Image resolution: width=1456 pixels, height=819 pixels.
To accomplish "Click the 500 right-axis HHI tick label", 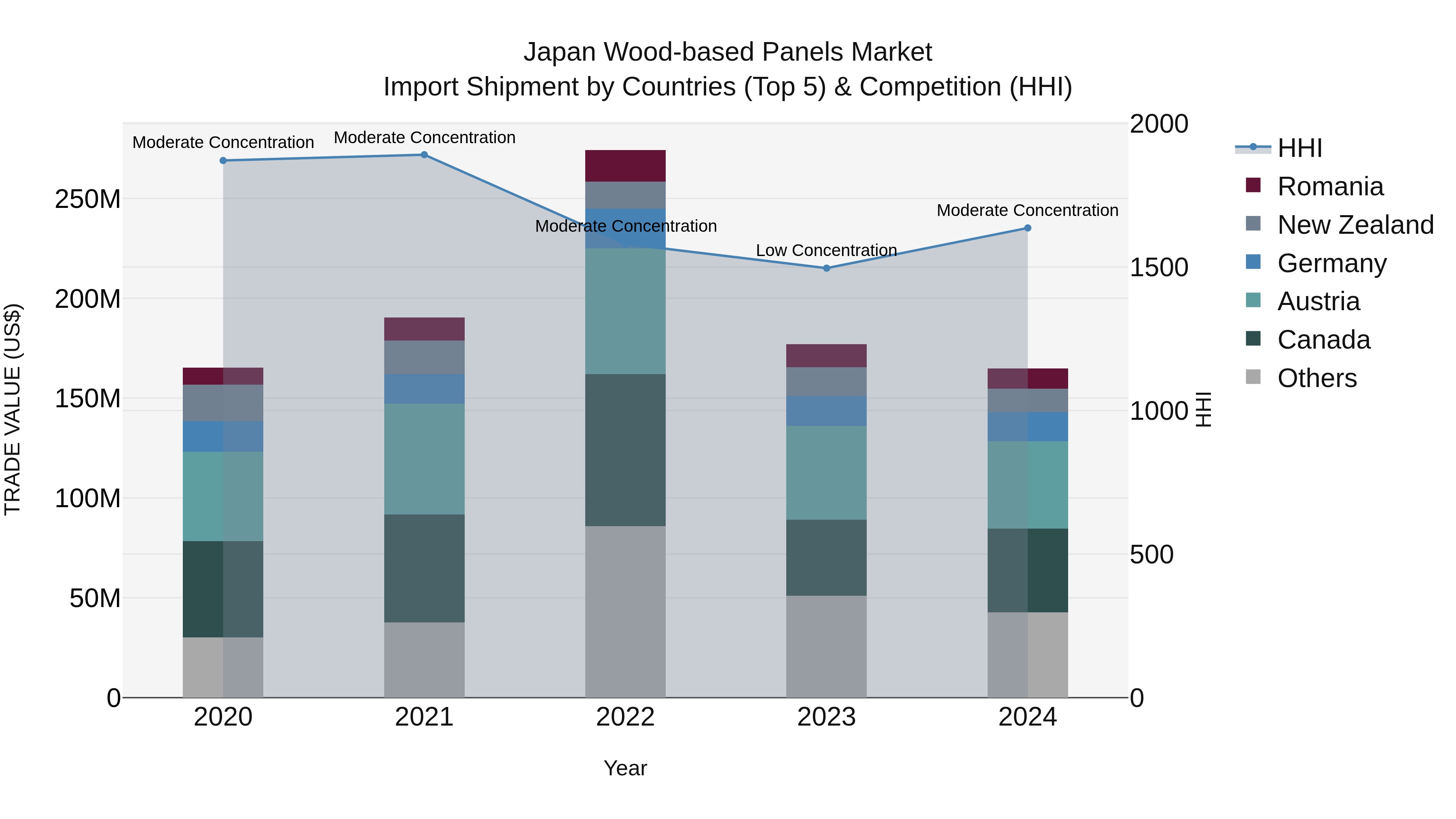I will pyautogui.click(x=1152, y=555).
